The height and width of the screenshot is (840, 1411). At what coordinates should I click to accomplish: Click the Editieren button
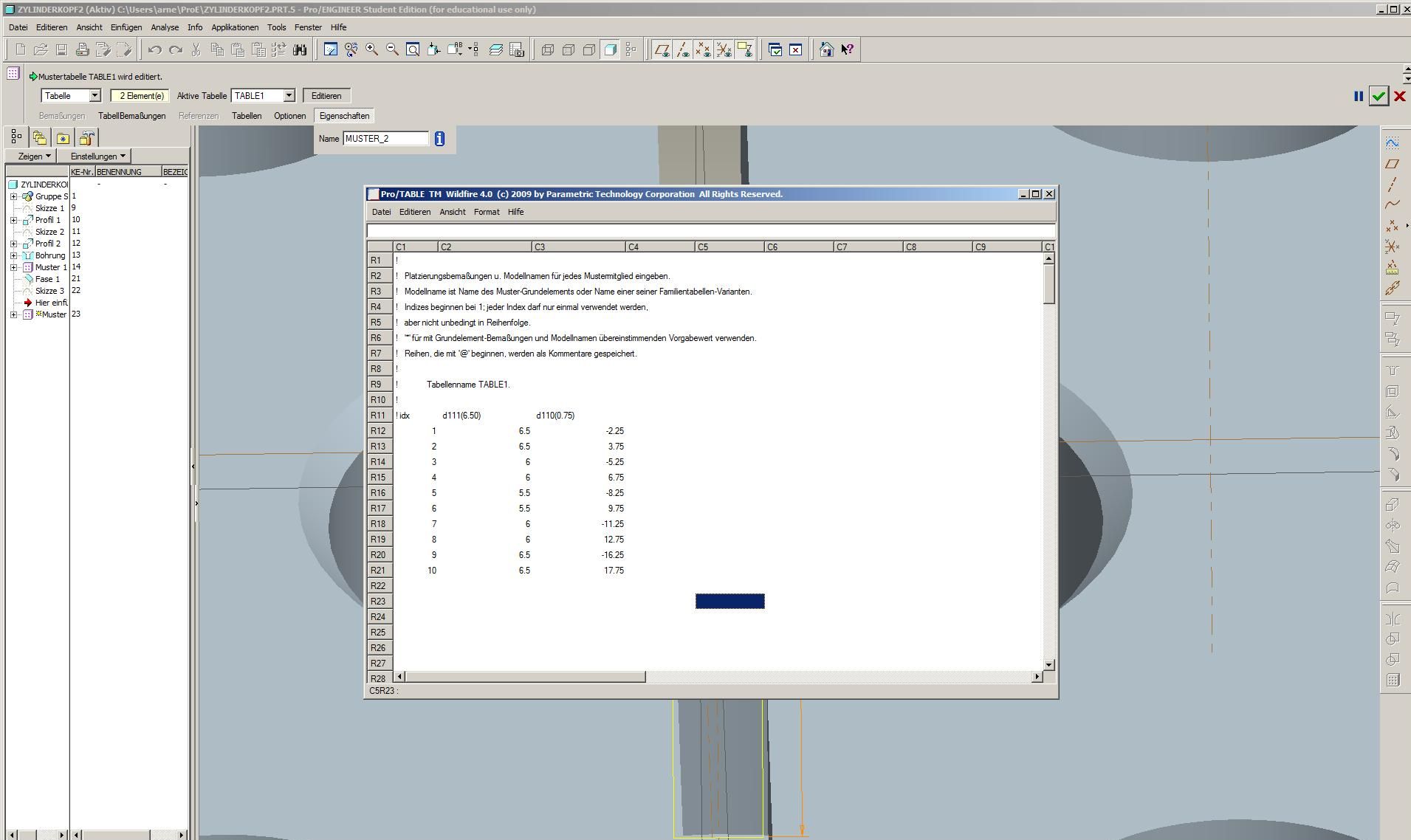326,96
